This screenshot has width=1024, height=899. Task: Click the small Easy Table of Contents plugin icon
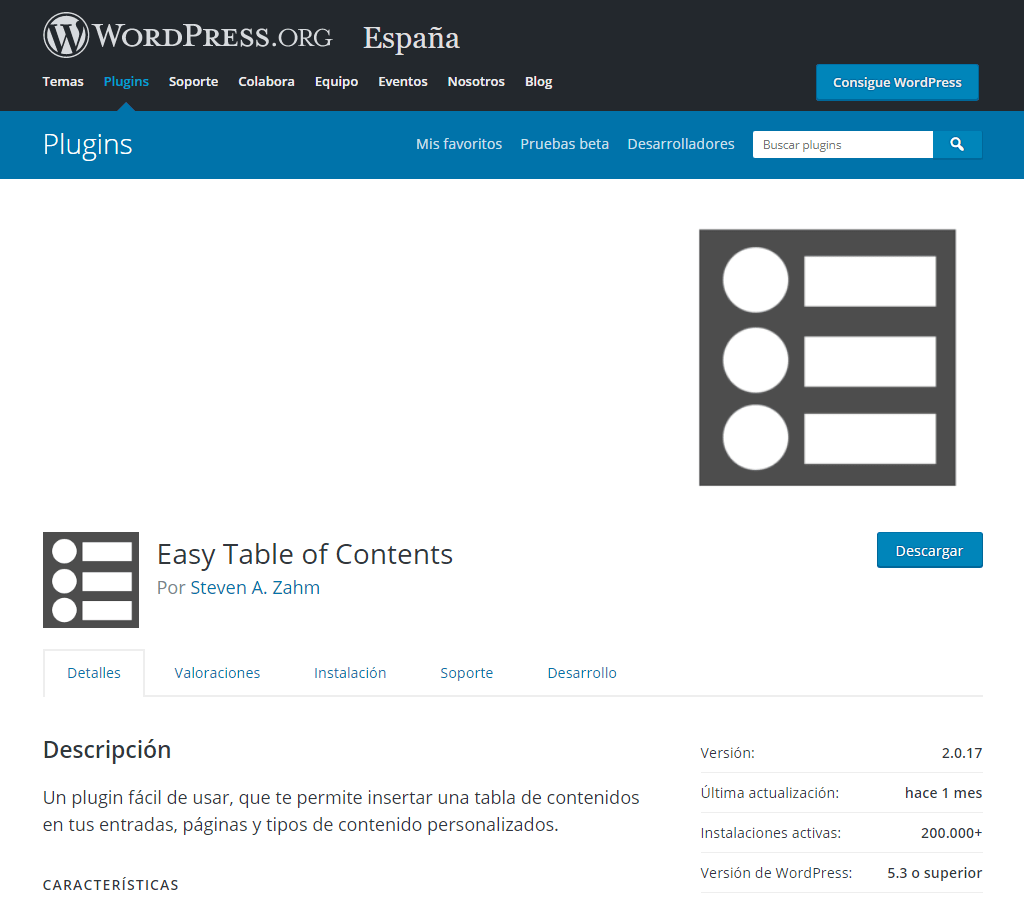[x=91, y=580]
